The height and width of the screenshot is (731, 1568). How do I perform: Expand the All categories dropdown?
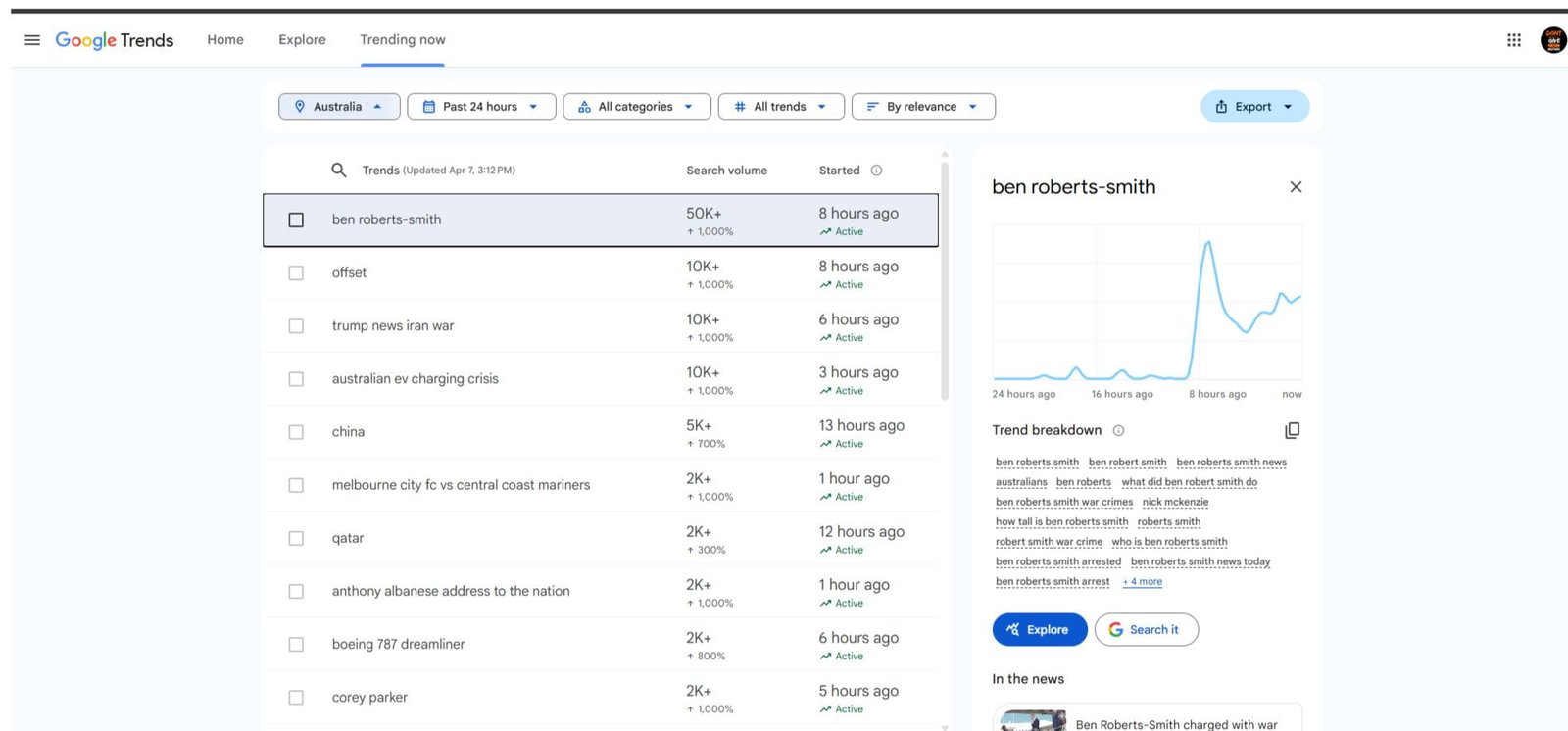pos(637,107)
